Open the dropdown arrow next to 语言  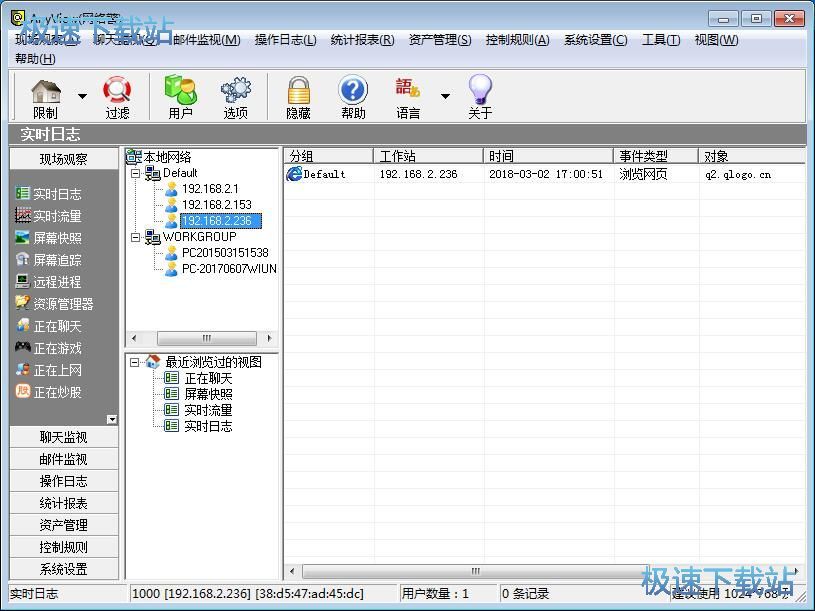(445, 96)
